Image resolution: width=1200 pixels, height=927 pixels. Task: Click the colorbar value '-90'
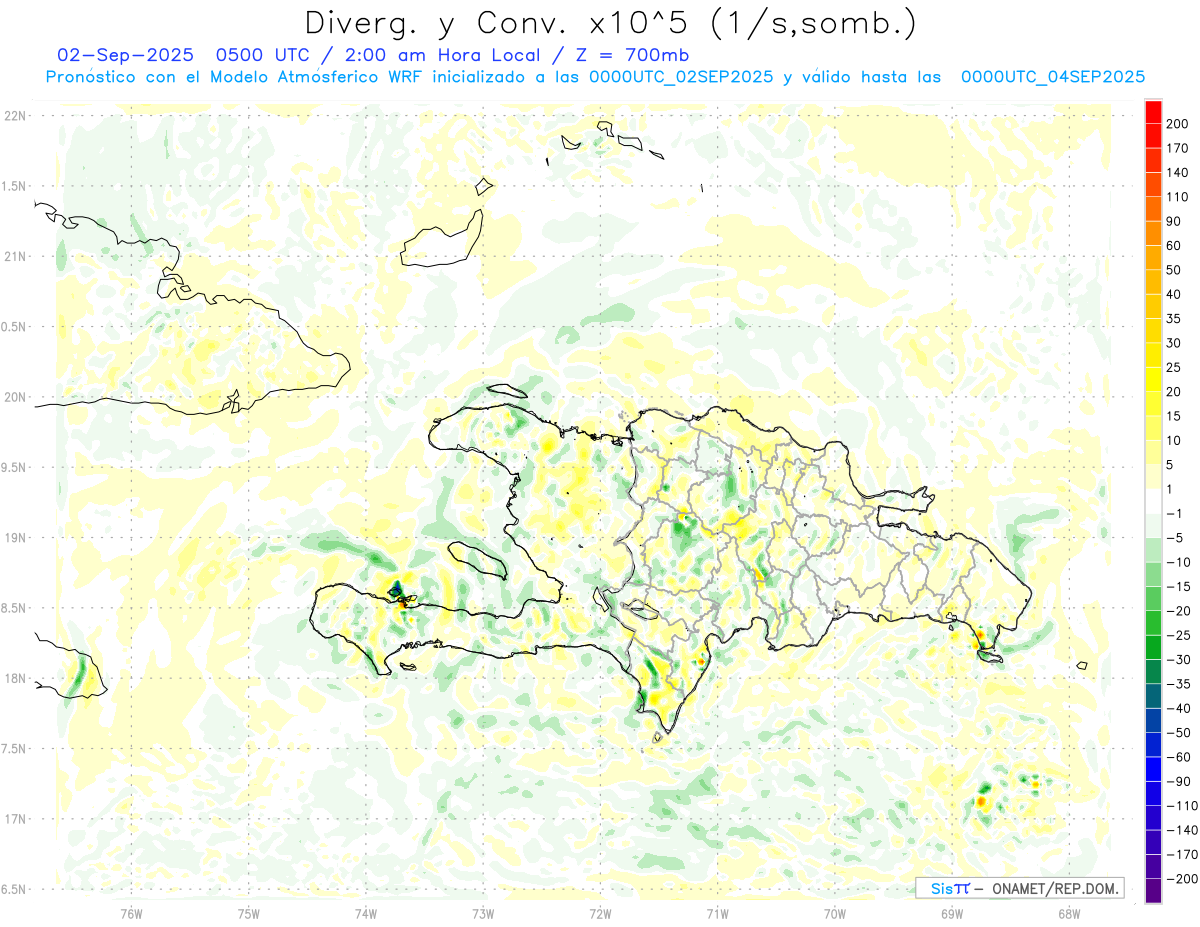tap(1178, 781)
